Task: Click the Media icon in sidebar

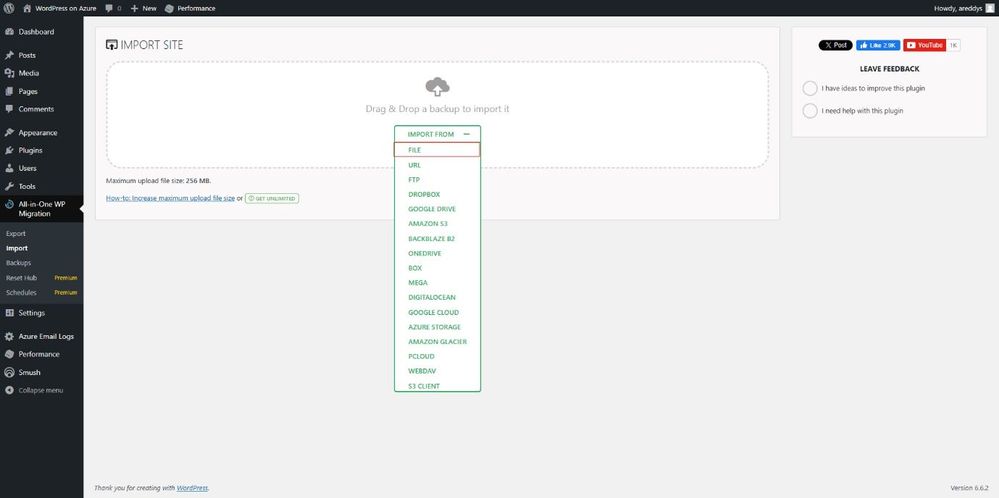Action: coord(9,73)
